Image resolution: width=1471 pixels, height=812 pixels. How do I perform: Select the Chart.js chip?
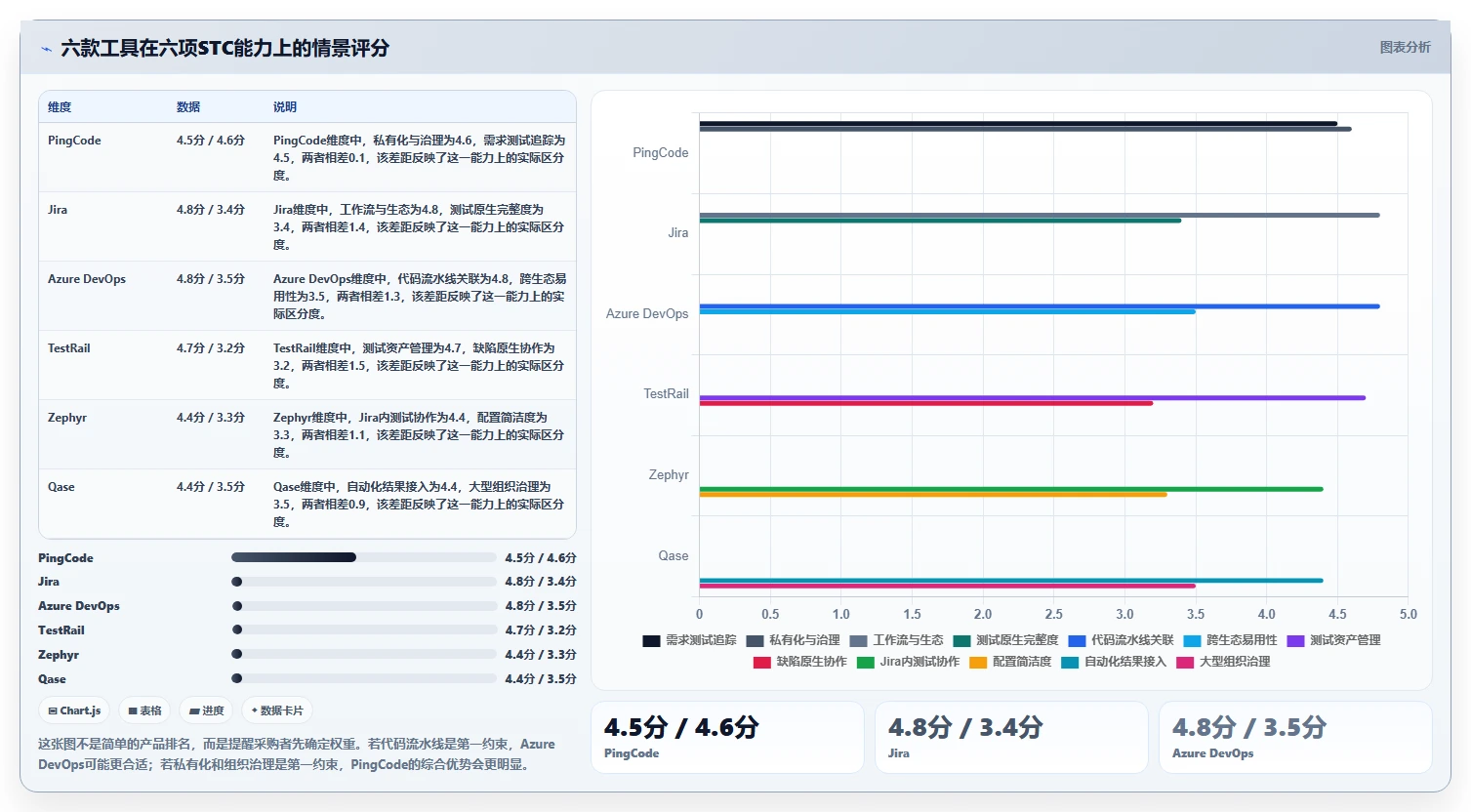pyautogui.click(x=75, y=710)
